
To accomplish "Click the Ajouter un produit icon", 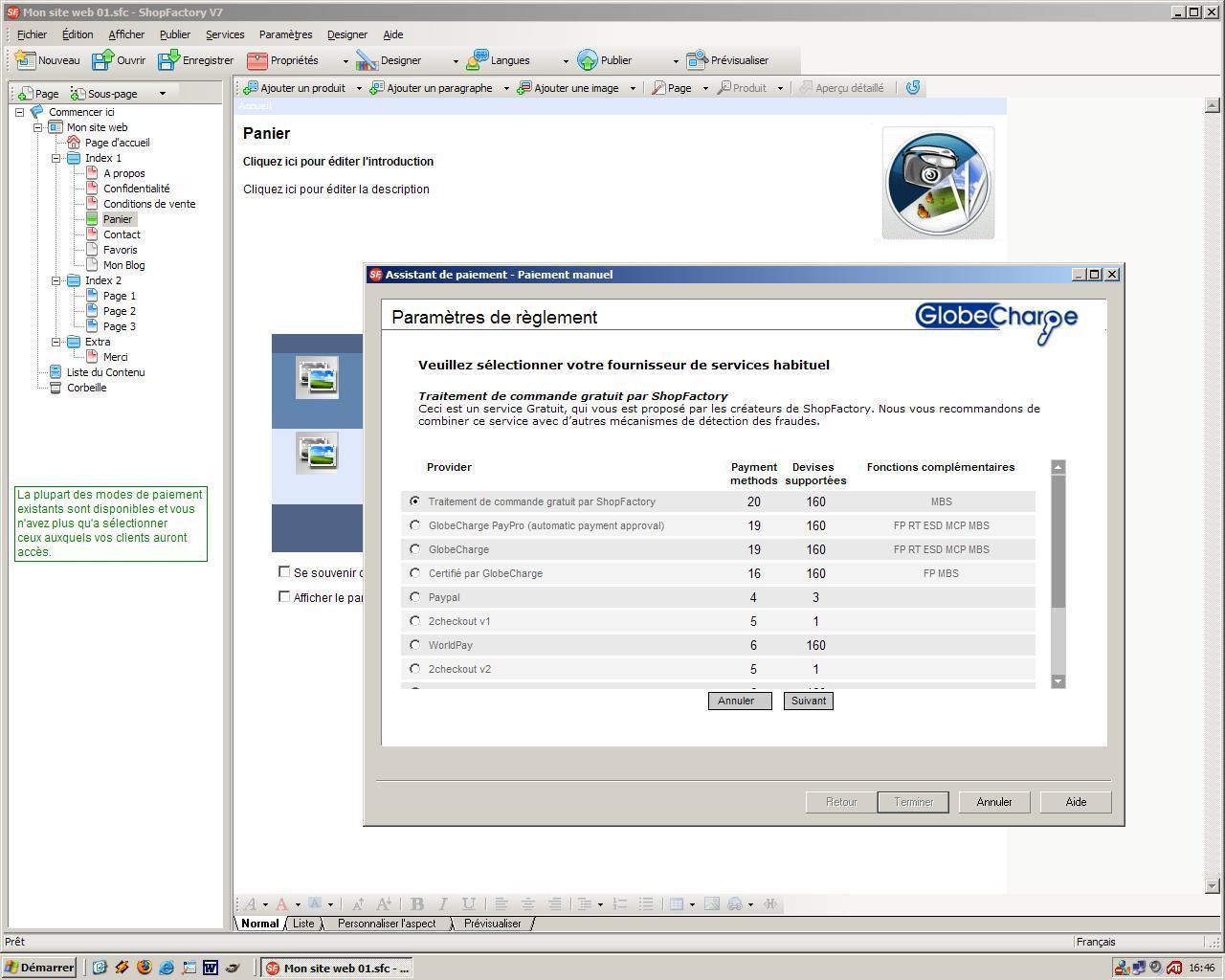I will tap(251, 88).
